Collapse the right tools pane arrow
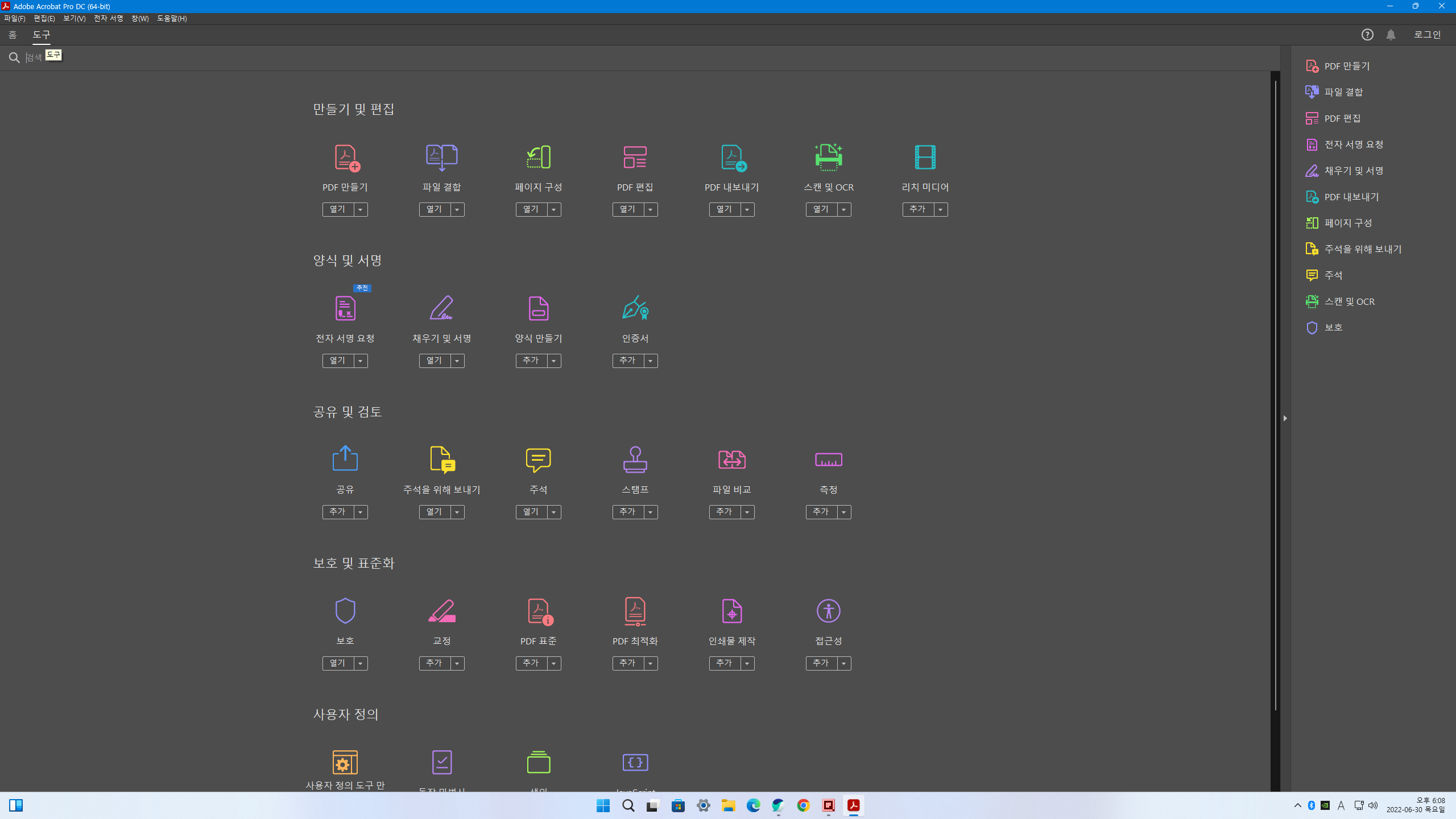The image size is (1456, 819). click(1285, 418)
